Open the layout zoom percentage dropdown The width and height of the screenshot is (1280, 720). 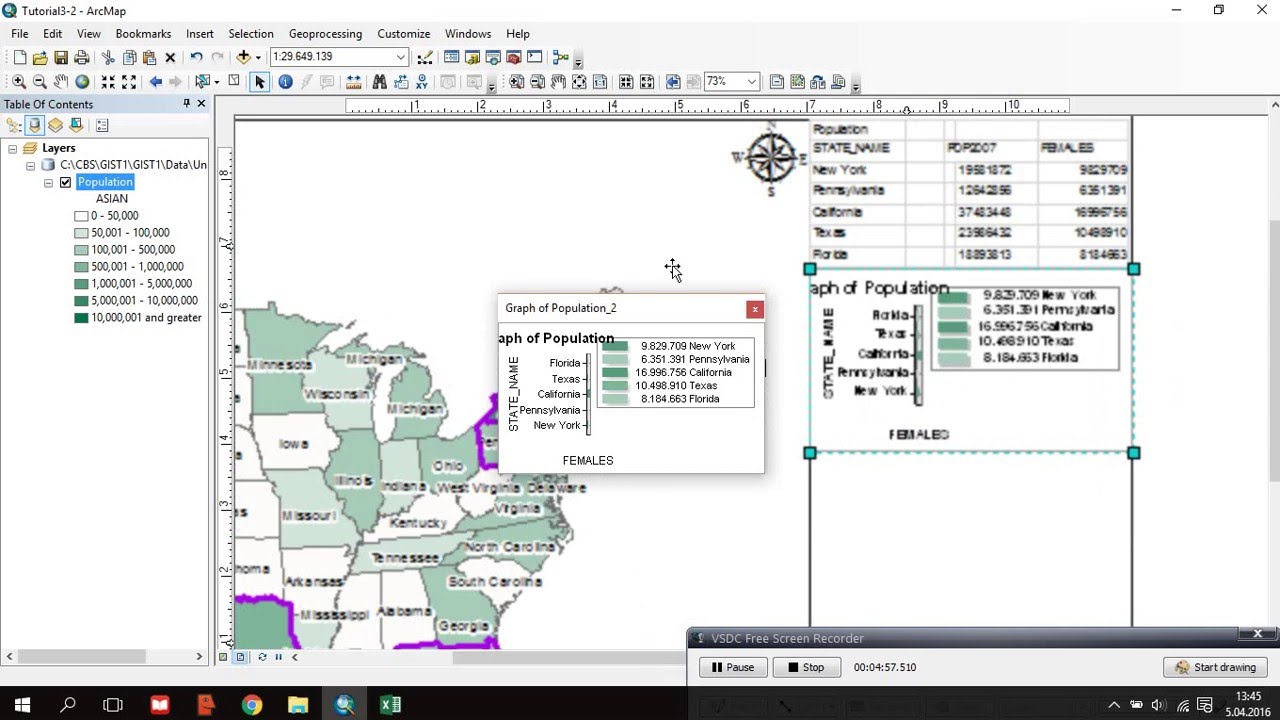[x=751, y=82]
